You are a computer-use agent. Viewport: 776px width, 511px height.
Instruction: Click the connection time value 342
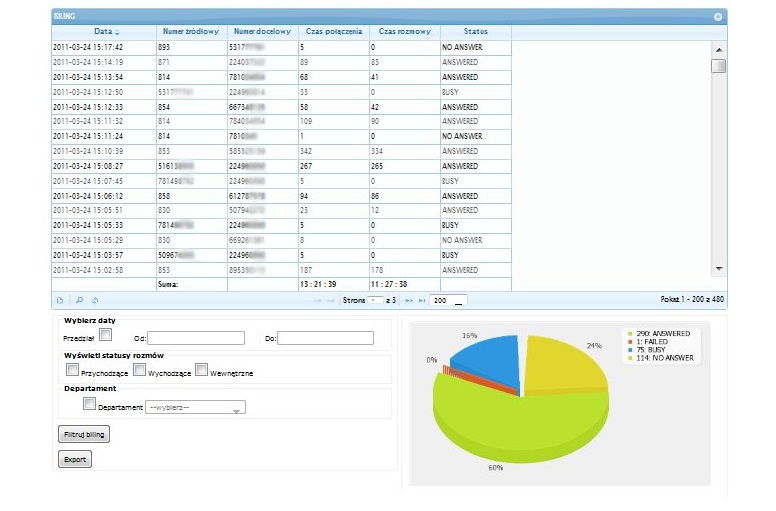(x=306, y=151)
